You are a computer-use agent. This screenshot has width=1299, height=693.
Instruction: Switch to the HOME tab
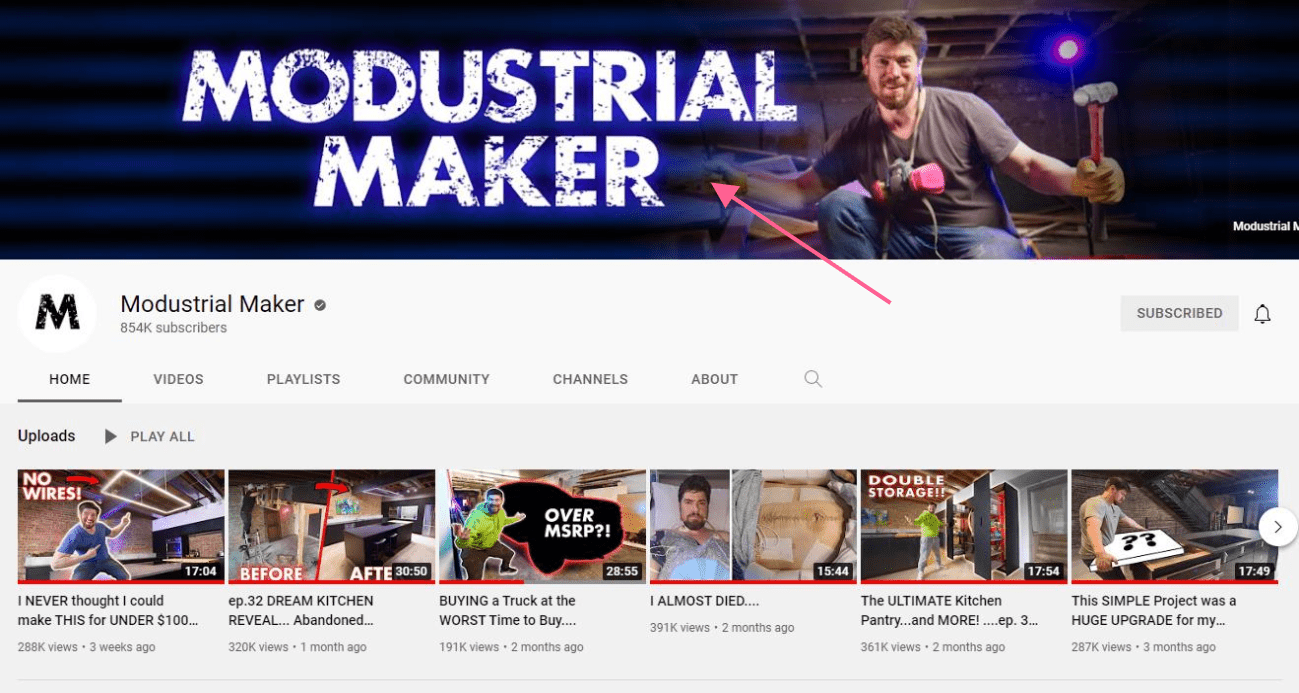(x=70, y=379)
